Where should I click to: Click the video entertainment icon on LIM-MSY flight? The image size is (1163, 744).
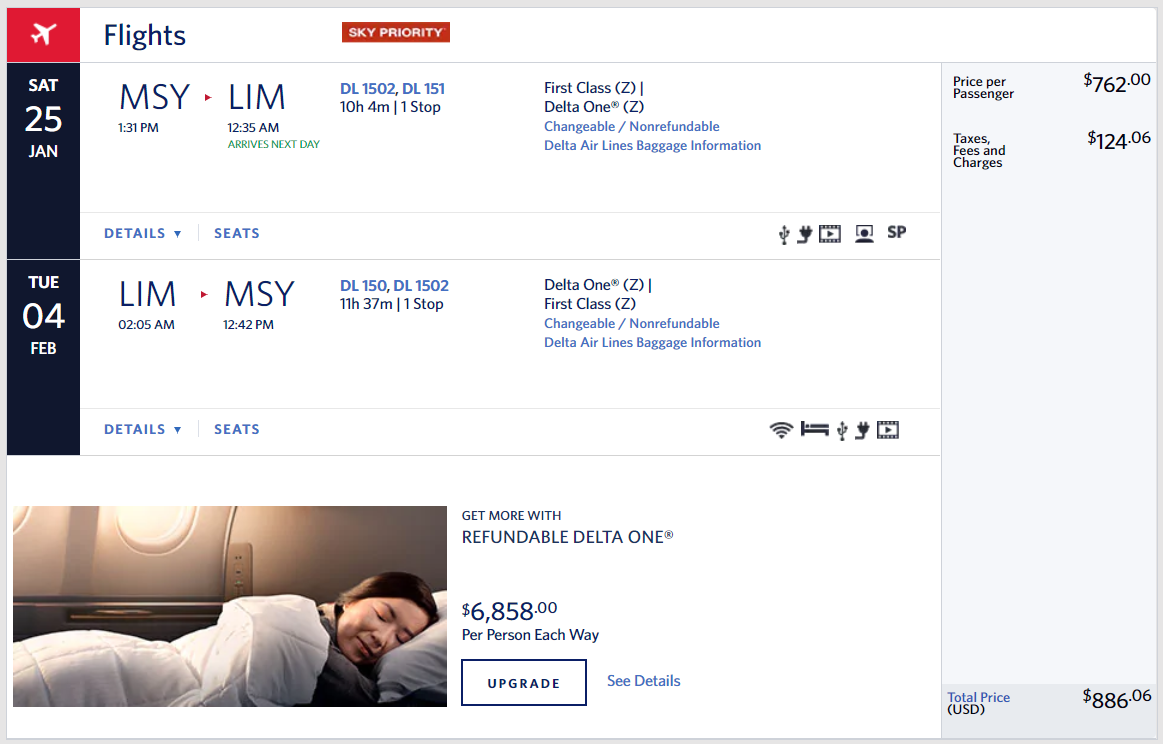[888, 430]
